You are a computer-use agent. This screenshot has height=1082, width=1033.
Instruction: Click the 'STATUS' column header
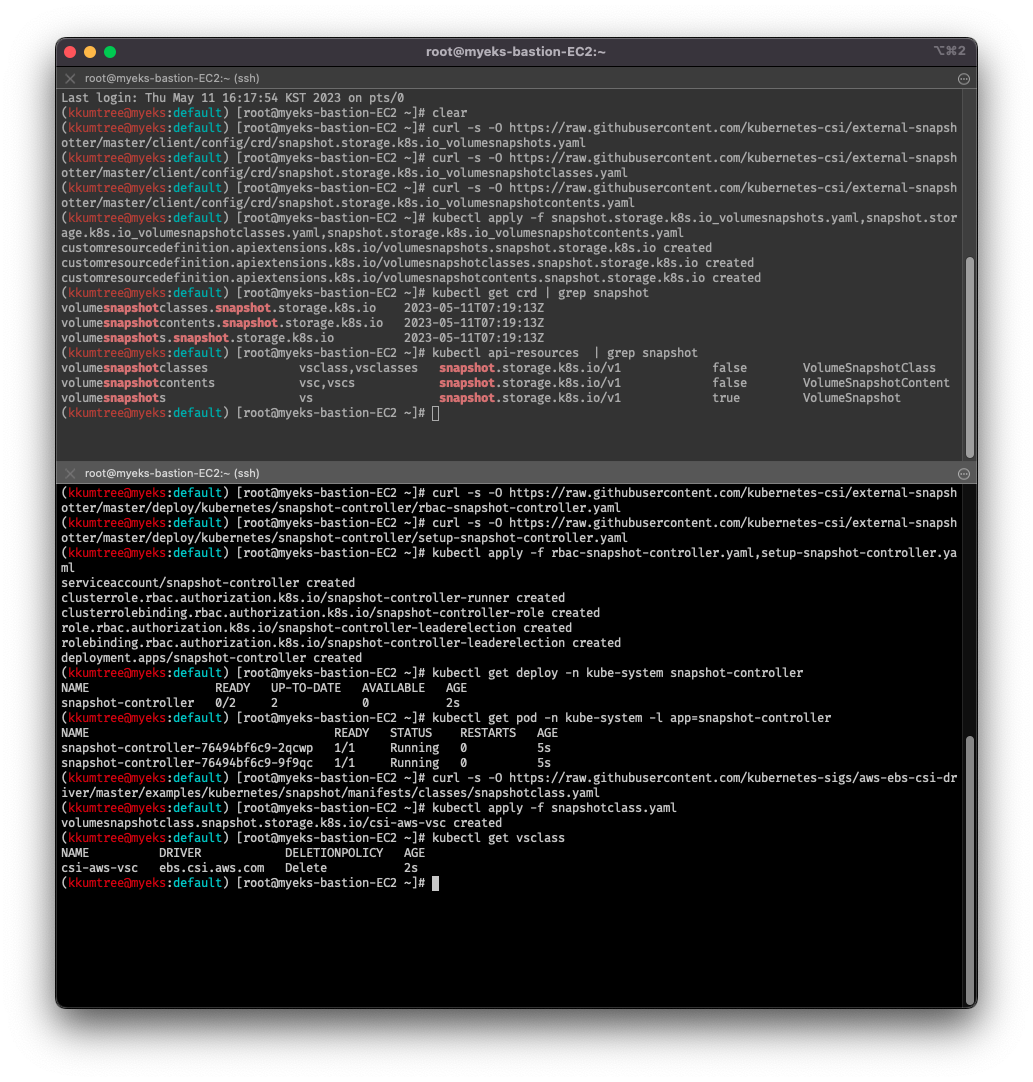(x=411, y=733)
